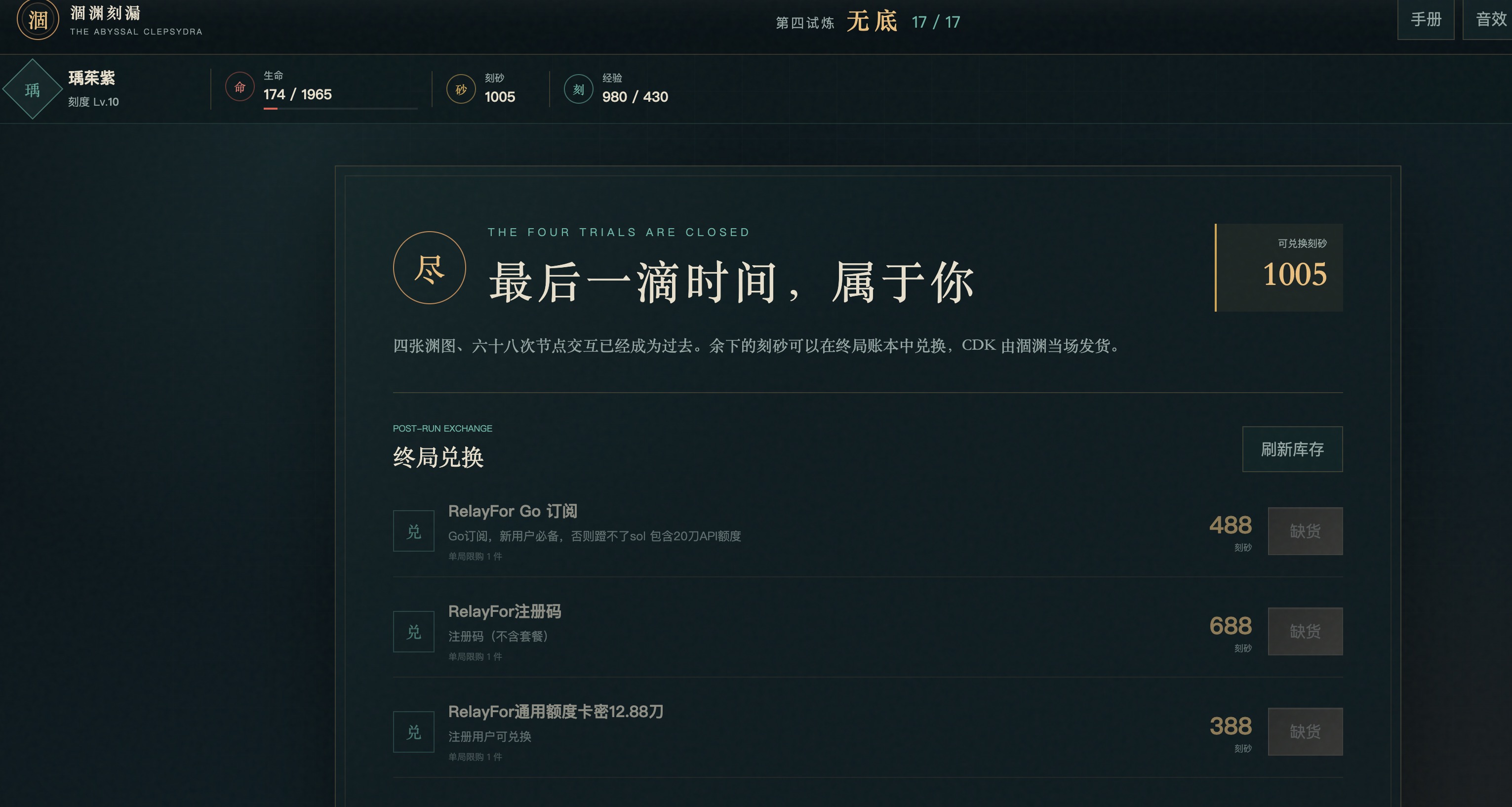Image resolution: width=1512 pixels, height=807 pixels.
Task: Click 兑 icon beside RelayFor注册码
Action: tap(413, 632)
